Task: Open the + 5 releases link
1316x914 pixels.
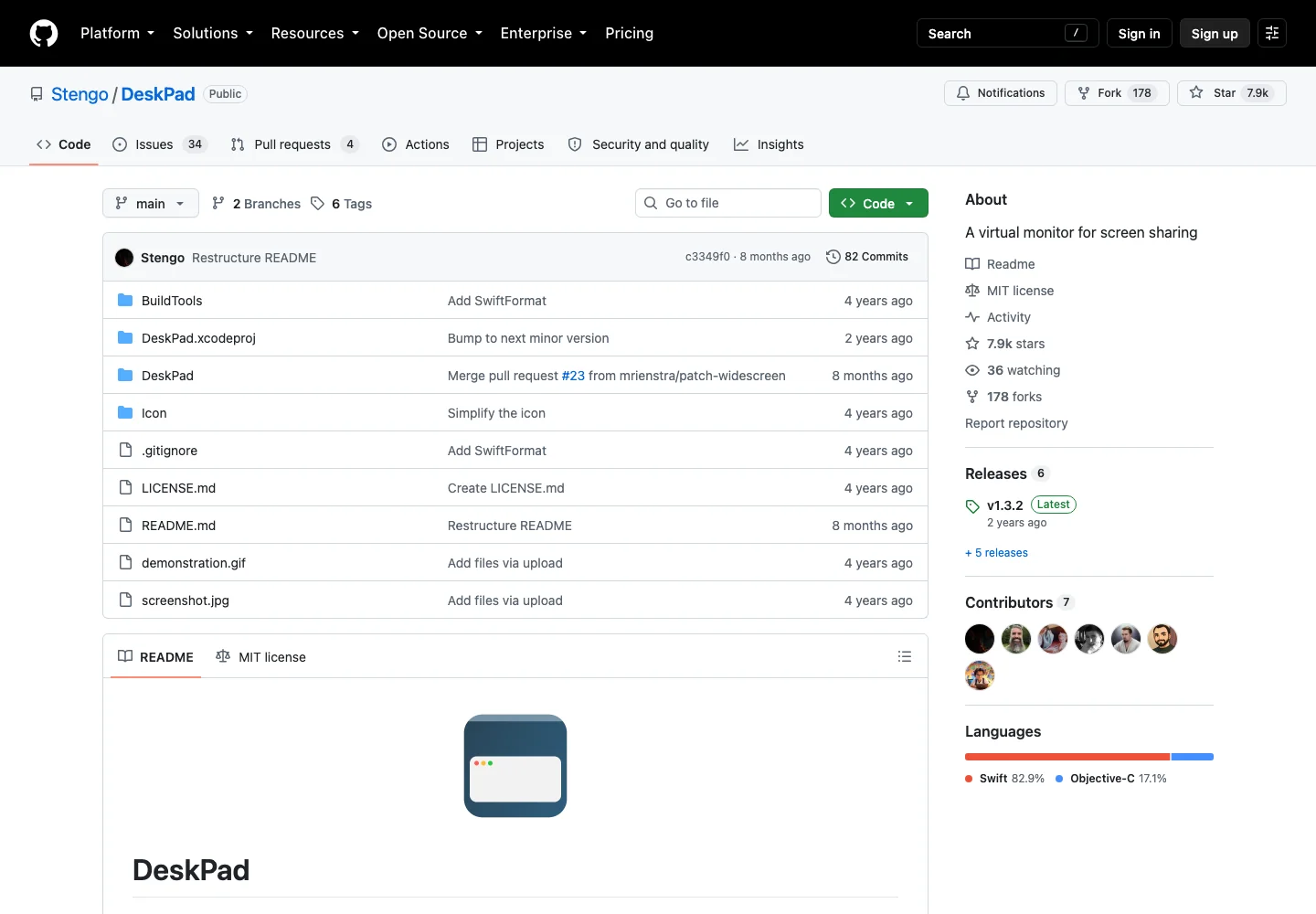Action: point(996,553)
